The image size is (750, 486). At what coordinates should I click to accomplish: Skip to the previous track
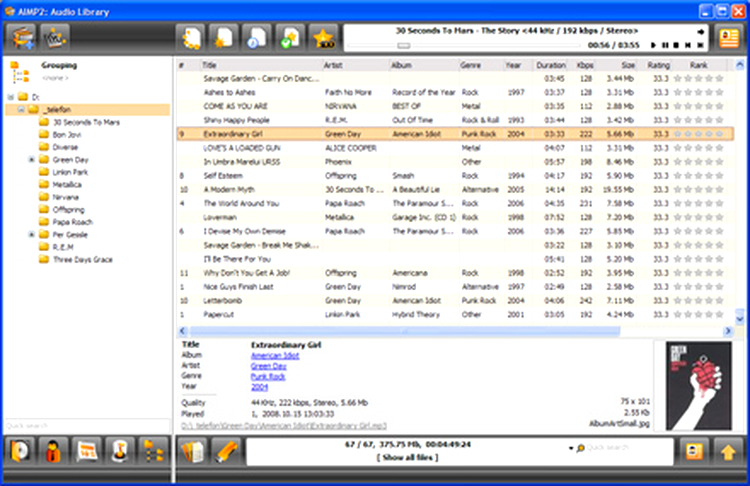[688, 45]
